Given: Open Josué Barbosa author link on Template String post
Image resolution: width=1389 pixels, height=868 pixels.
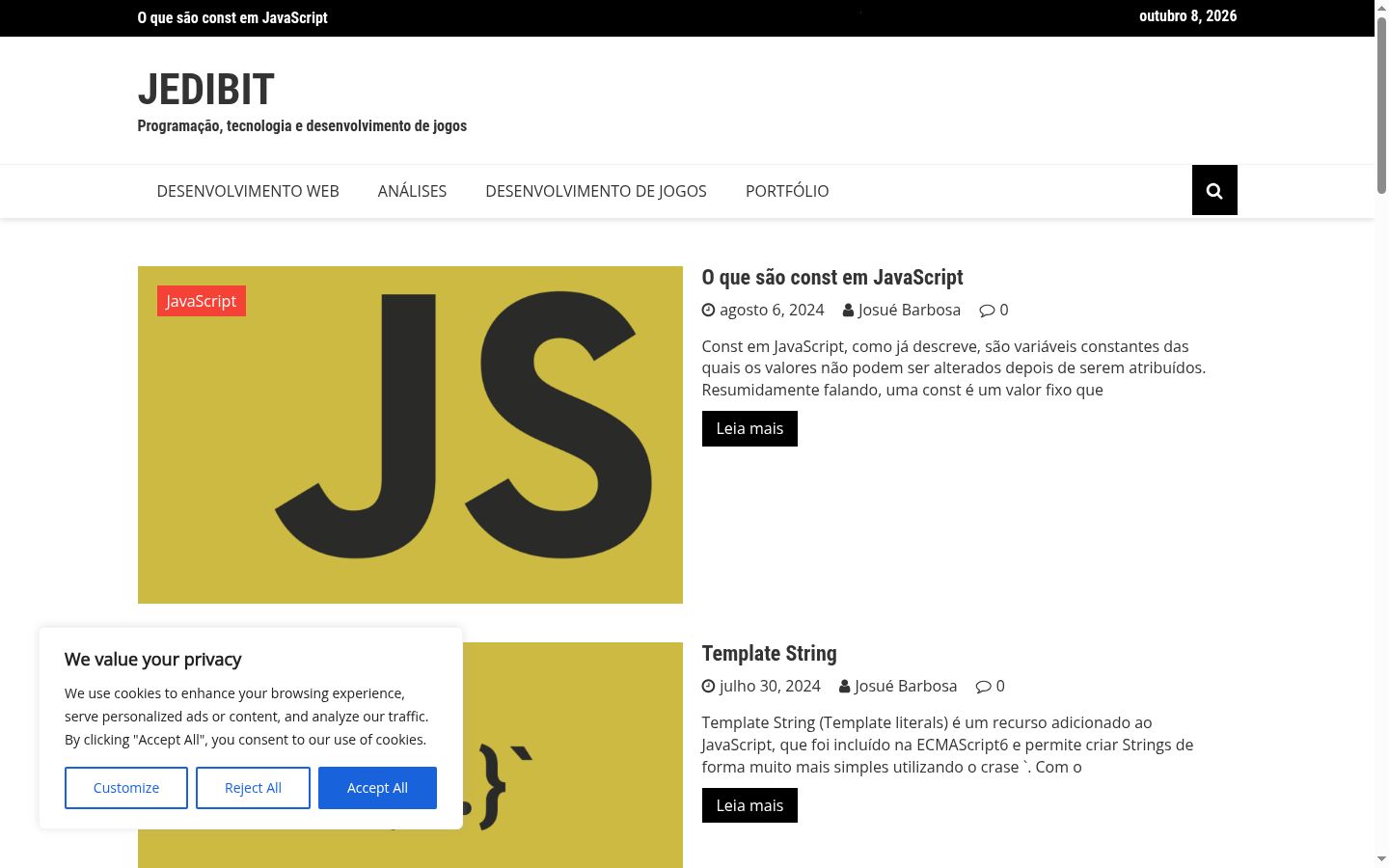Looking at the screenshot, I should click(906, 686).
